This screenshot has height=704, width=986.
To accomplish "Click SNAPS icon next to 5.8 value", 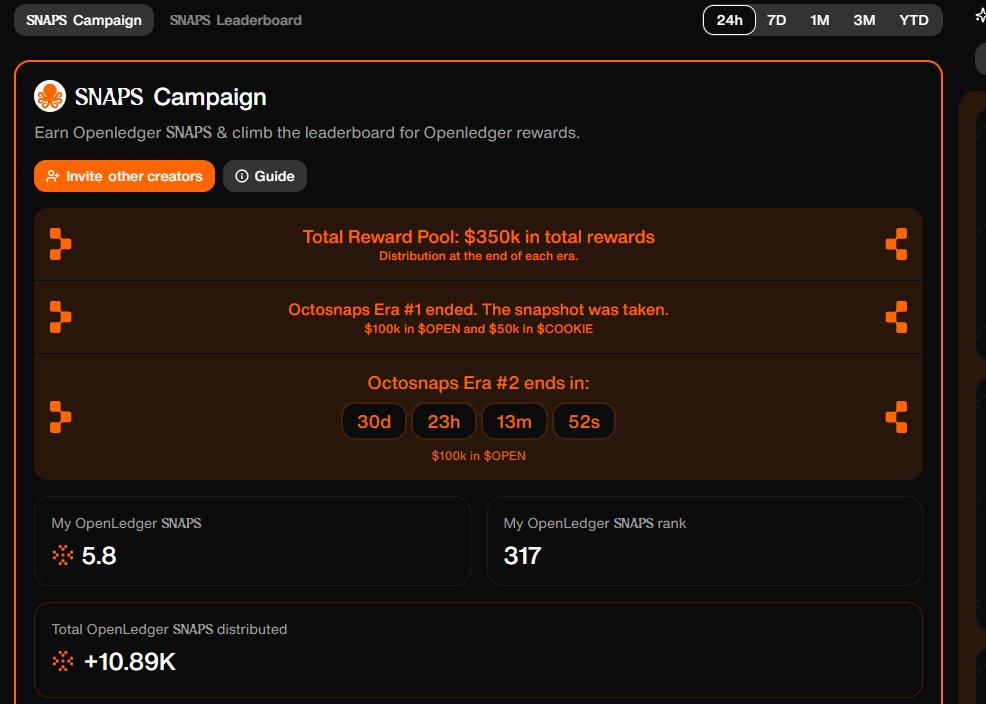I will (x=63, y=555).
